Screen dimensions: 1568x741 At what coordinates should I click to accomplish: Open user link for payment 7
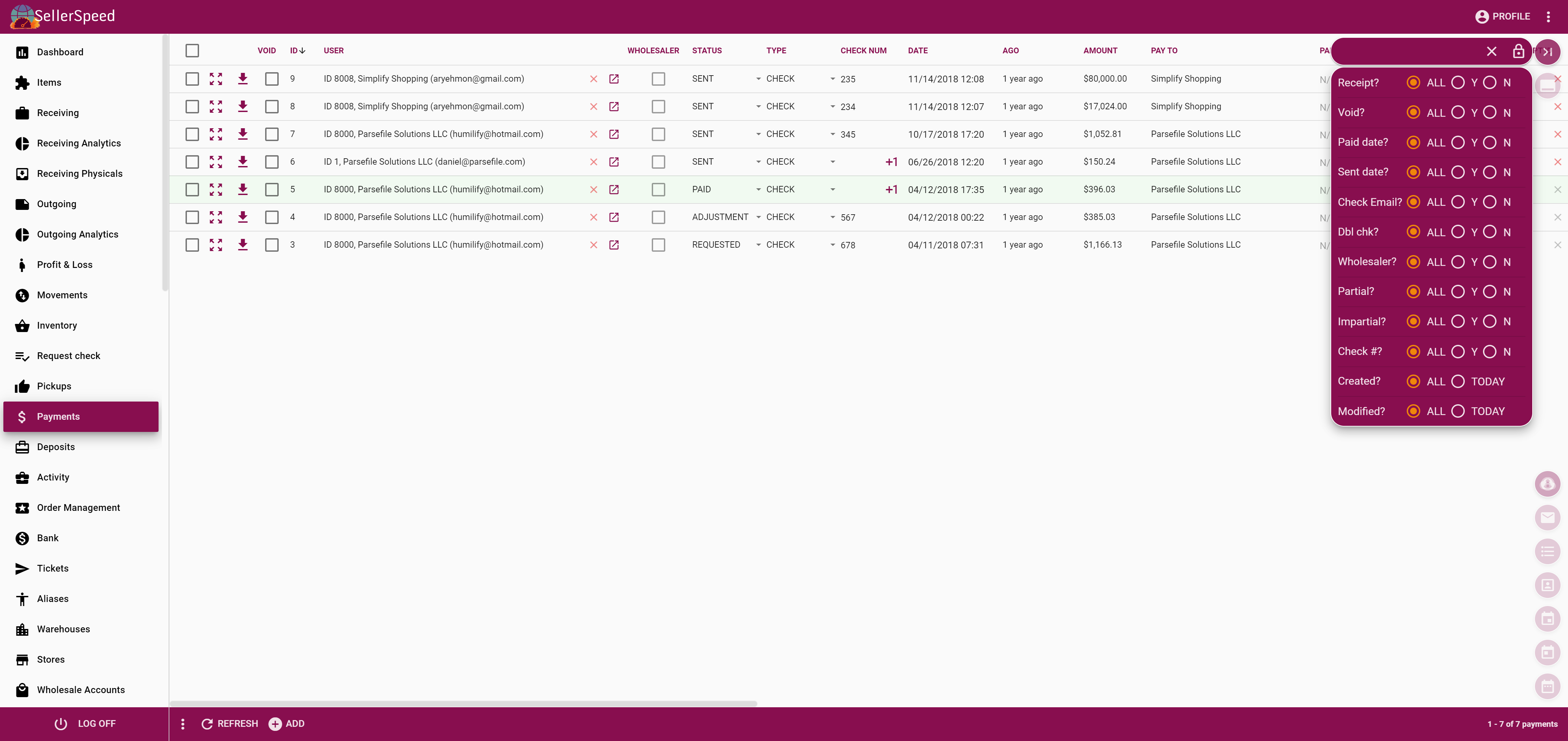click(x=614, y=134)
